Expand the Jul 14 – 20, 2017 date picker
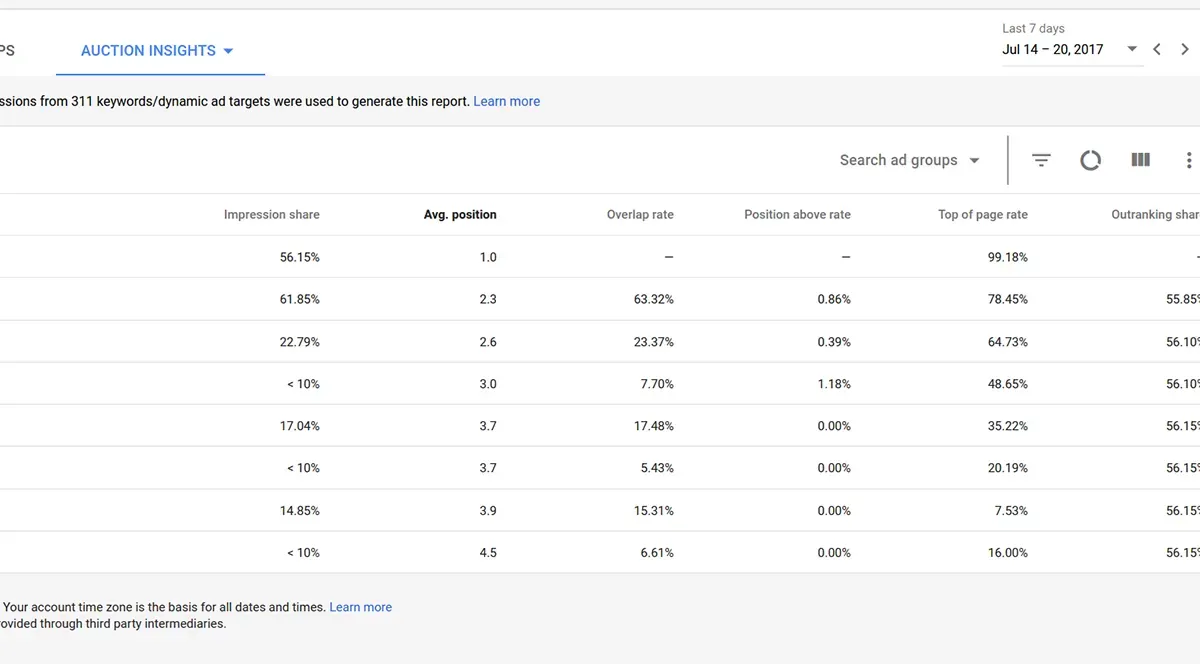The image size is (1200, 664). click(1070, 49)
